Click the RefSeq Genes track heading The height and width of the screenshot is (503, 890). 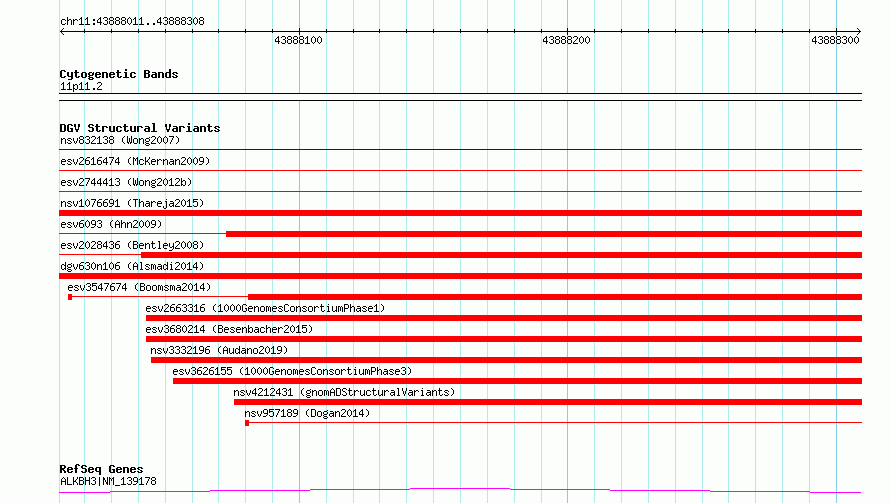(101, 469)
